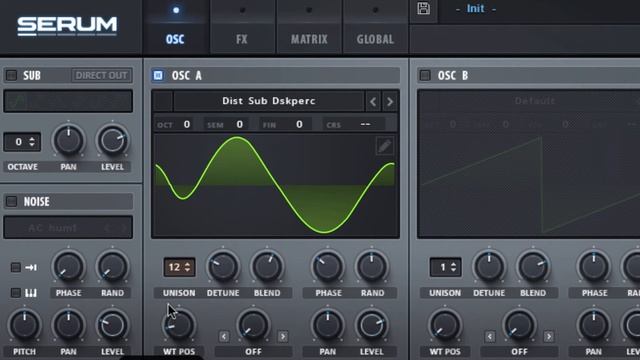The height and width of the screenshot is (360, 640).
Task: Toggle SUB DIRECT OUT
Action: click(102, 75)
